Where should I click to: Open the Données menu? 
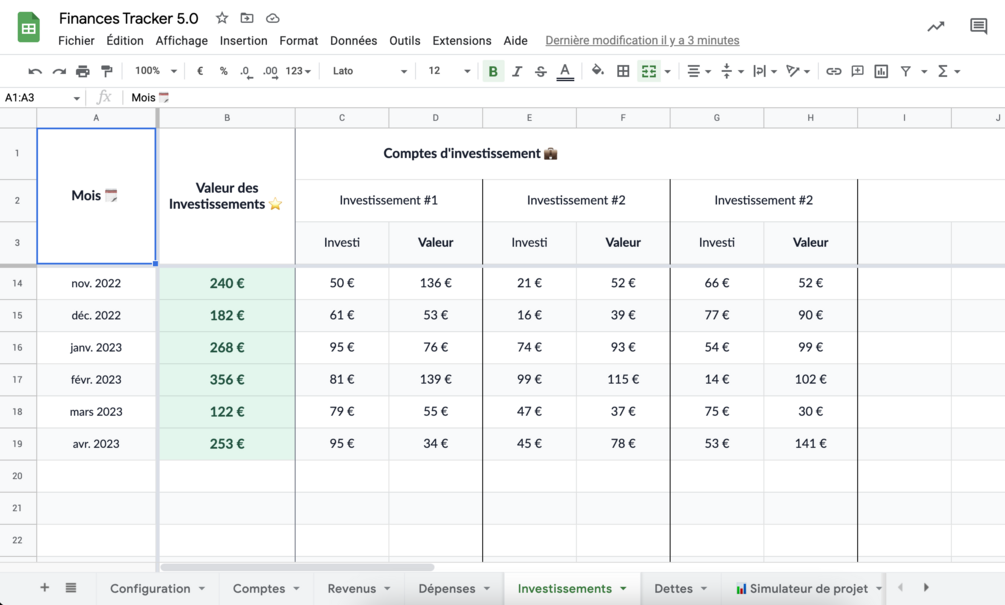point(353,40)
